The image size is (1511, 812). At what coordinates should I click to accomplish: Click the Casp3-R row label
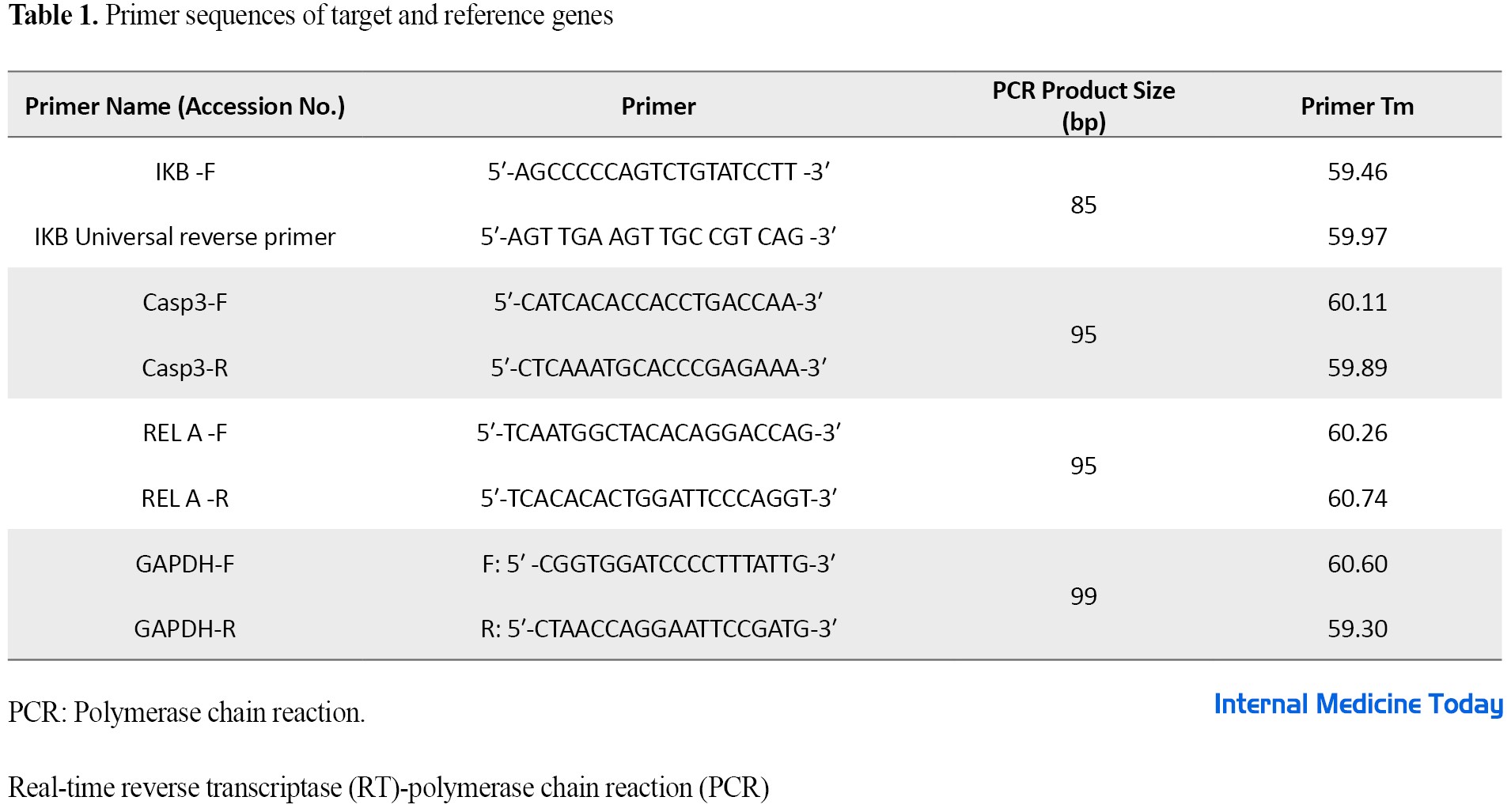coord(185,368)
